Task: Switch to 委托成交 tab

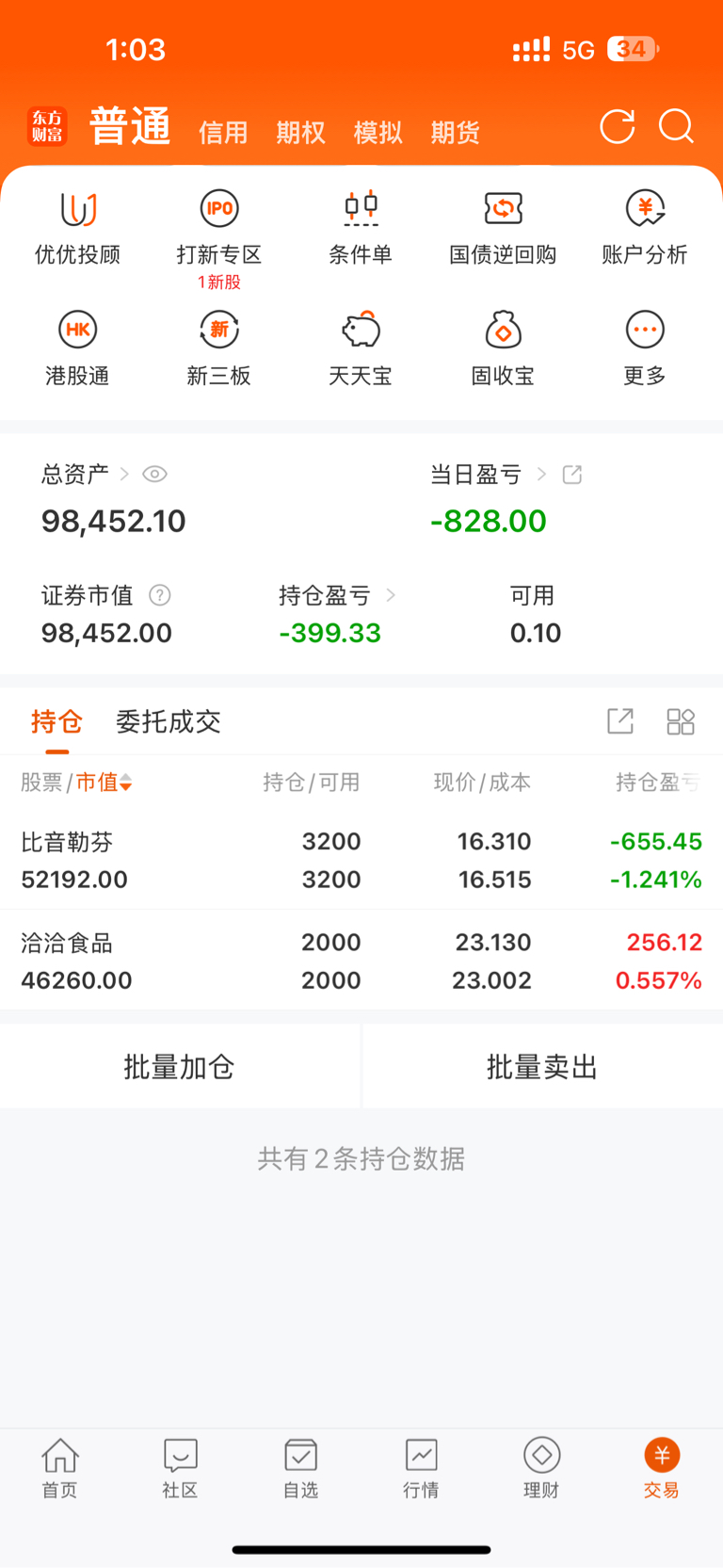Action: point(168,722)
